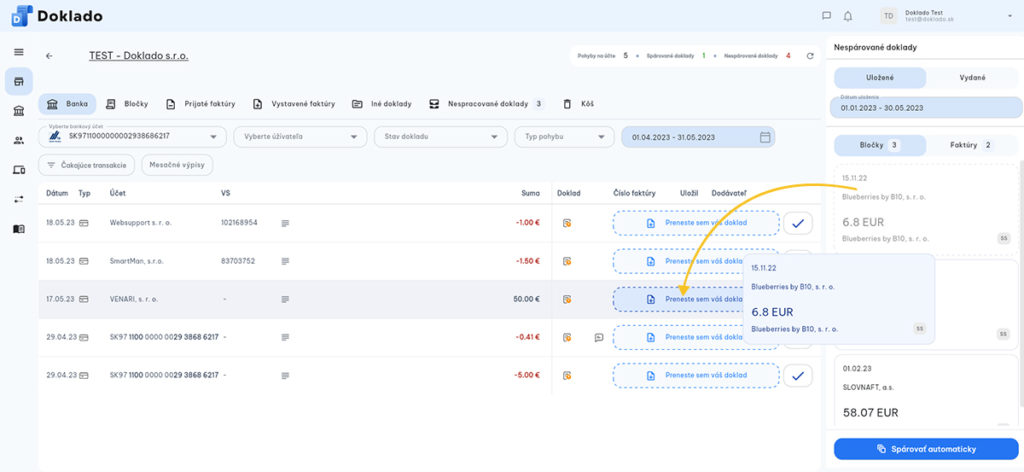Click the drop zone in the Websupport row
This screenshot has width=1024, height=472.
(x=696, y=223)
